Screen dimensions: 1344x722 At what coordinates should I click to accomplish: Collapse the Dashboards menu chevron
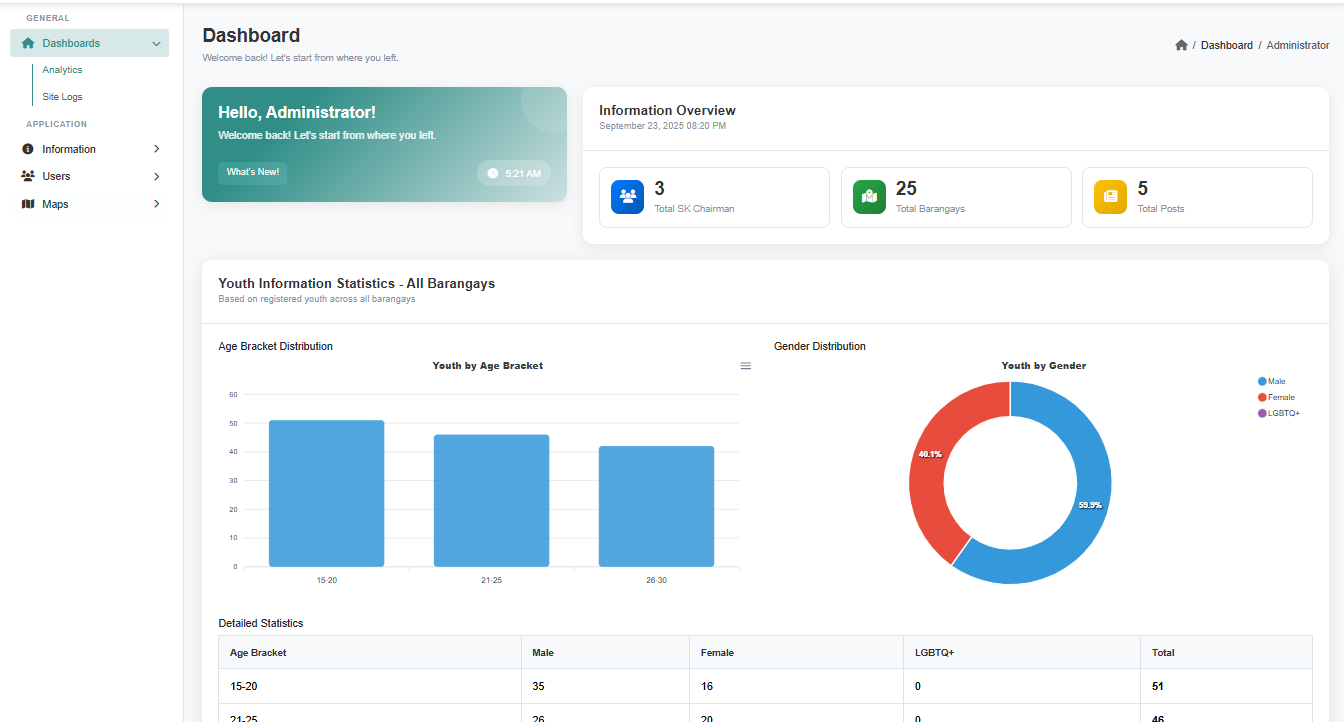click(156, 44)
